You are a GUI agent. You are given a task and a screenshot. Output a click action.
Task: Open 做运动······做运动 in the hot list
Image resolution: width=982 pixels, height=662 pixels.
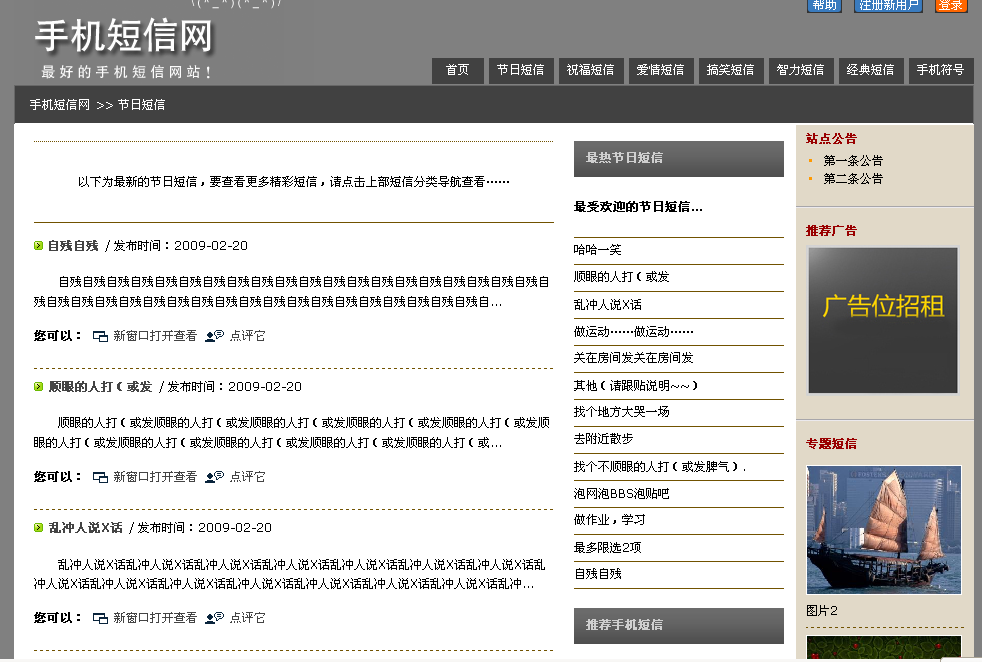click(633, 332)
